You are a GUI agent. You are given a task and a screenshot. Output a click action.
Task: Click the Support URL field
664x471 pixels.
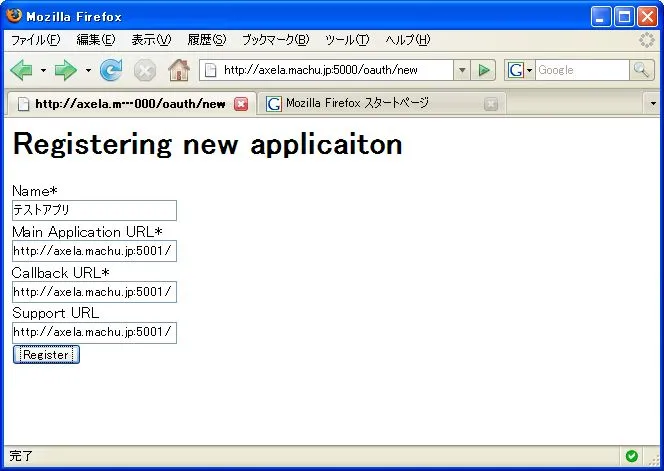click(x=94, y=332)
